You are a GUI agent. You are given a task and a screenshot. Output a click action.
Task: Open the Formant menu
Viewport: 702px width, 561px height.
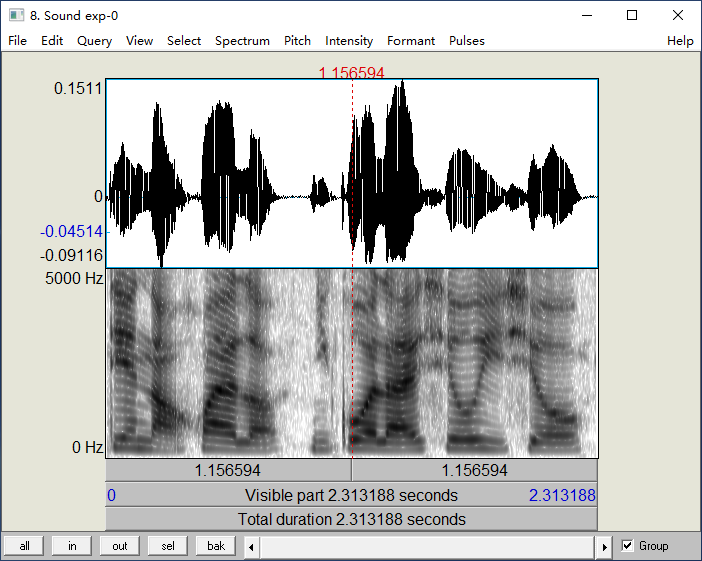click(x=411, y=41)
